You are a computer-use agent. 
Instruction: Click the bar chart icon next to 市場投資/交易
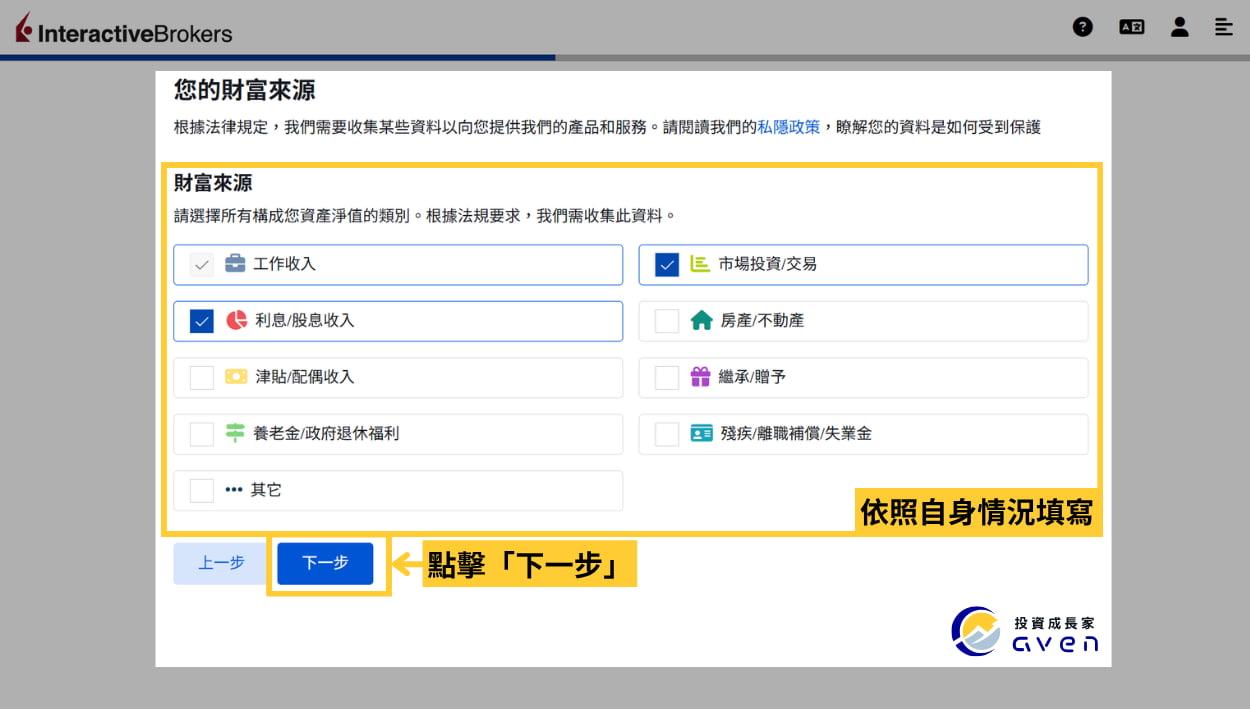[700, 264]
